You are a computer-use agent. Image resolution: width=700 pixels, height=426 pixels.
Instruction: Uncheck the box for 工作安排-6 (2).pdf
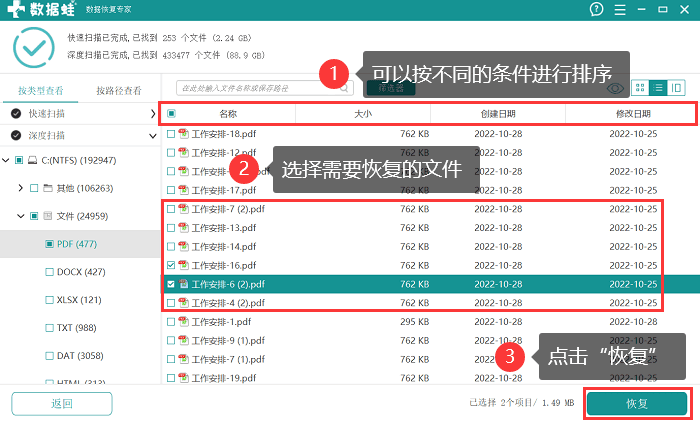pos(171,284)
